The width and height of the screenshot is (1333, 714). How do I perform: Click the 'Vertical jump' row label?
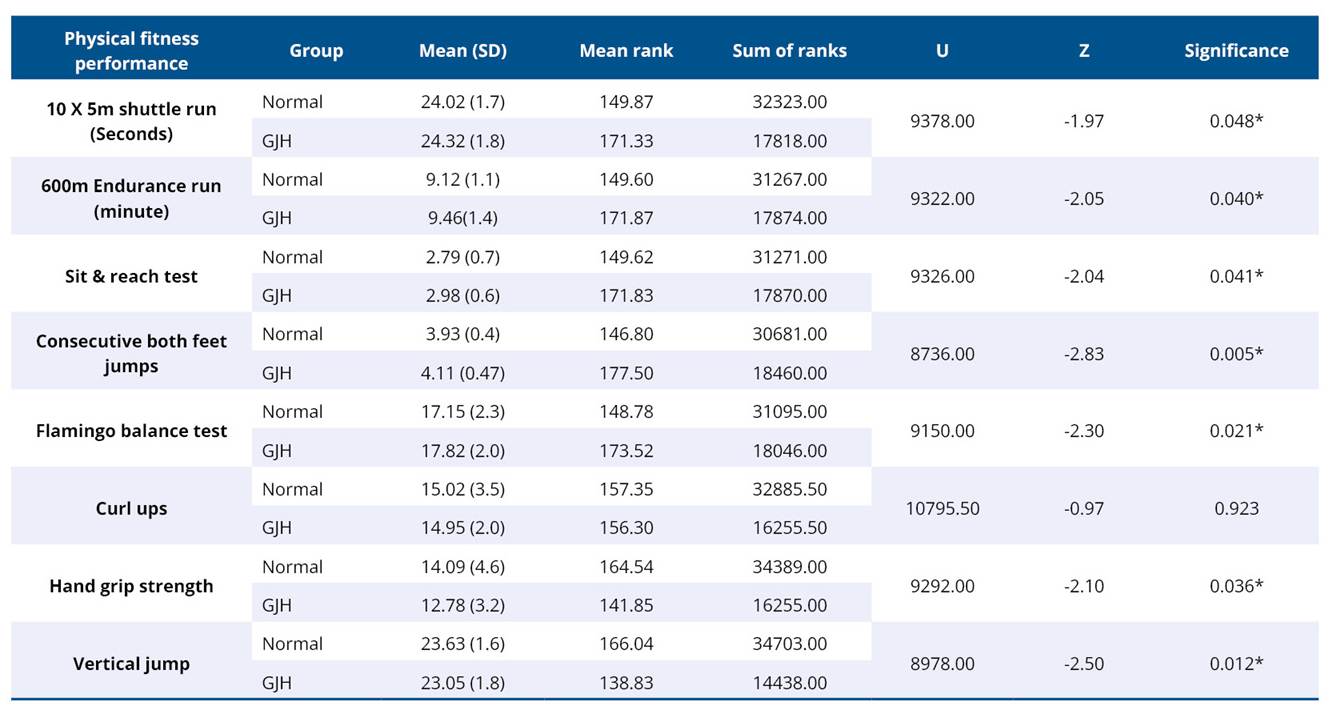(x=131, y=663)
